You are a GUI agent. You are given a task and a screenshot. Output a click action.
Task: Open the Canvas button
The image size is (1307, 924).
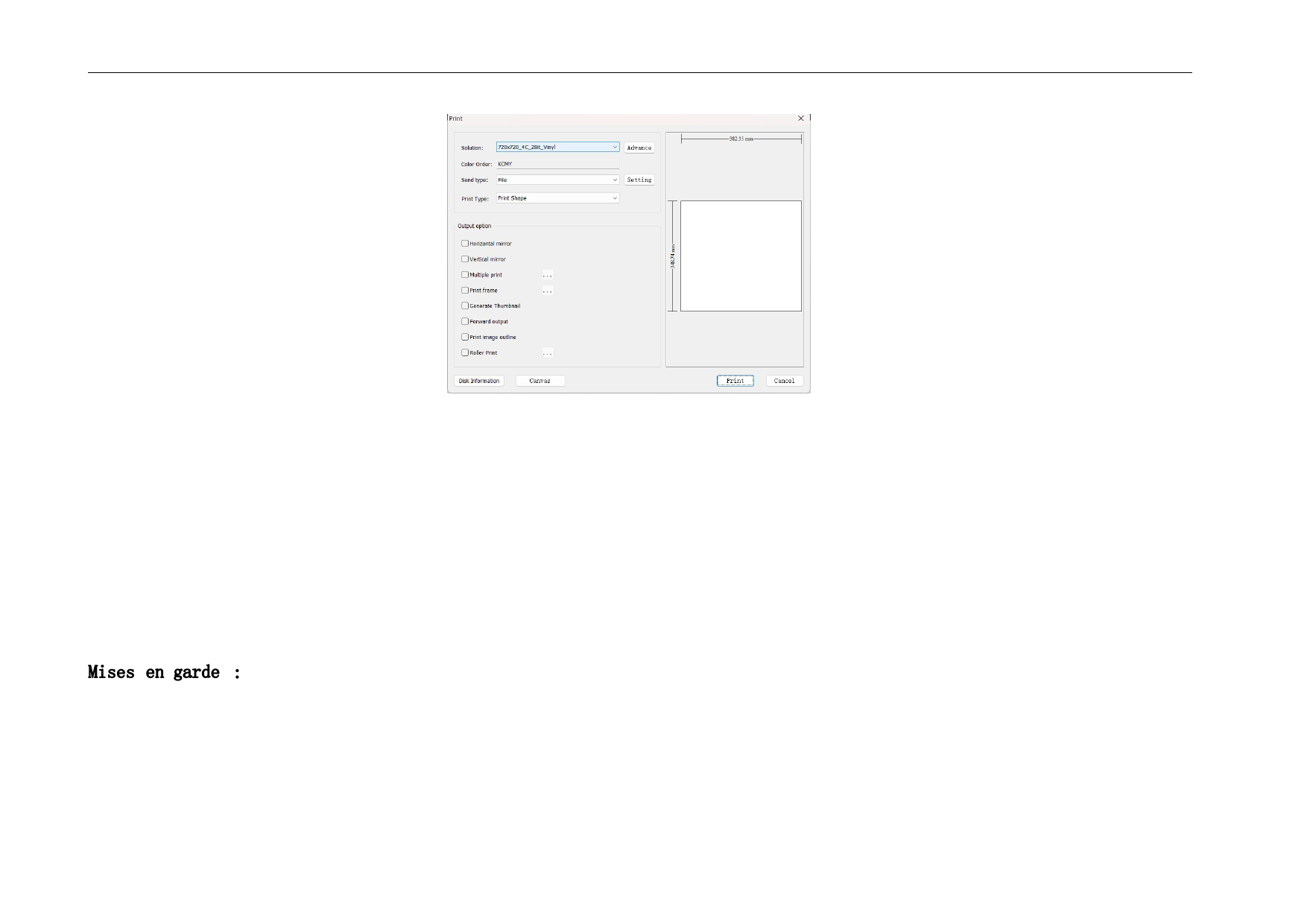pos(540,381)
